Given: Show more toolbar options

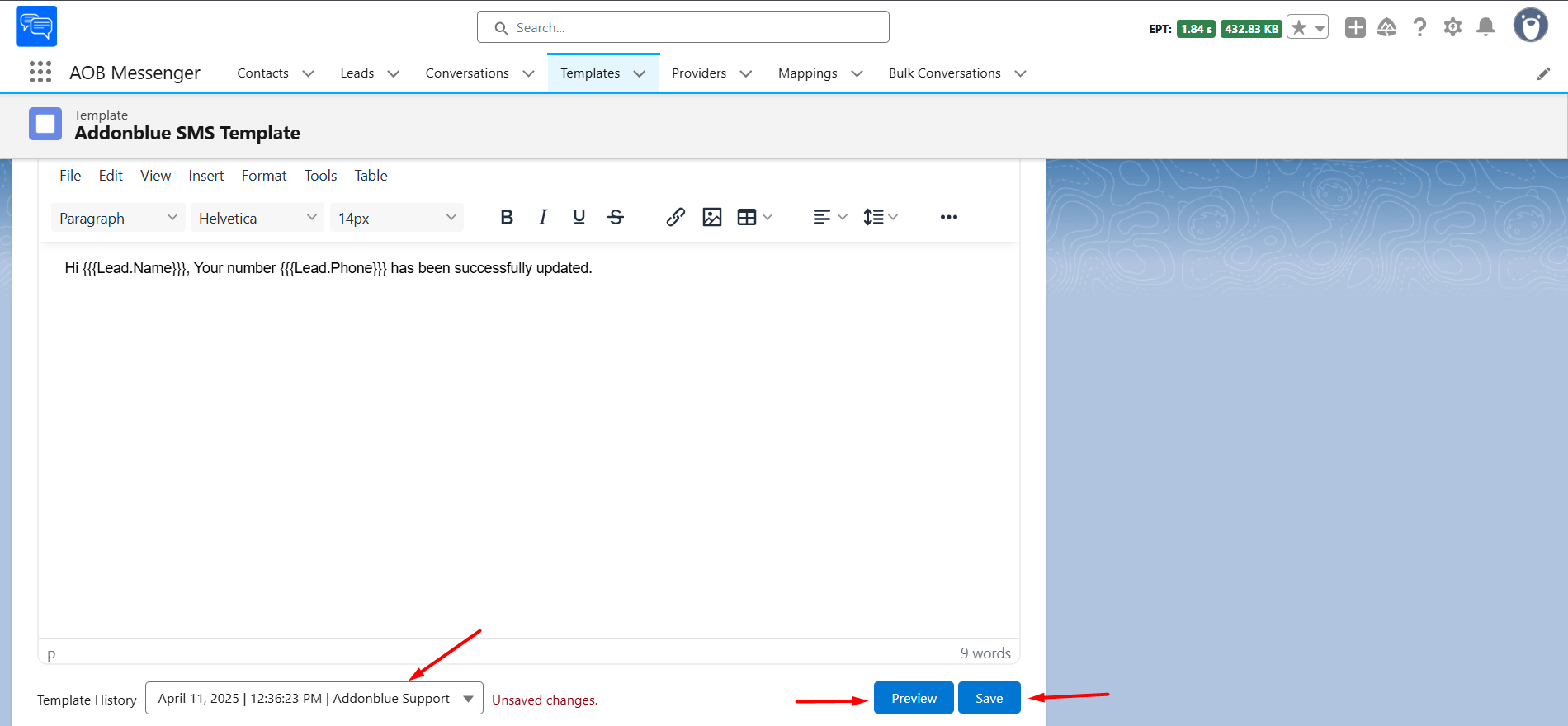Looking at the screenshot, I should pos(949,217).
